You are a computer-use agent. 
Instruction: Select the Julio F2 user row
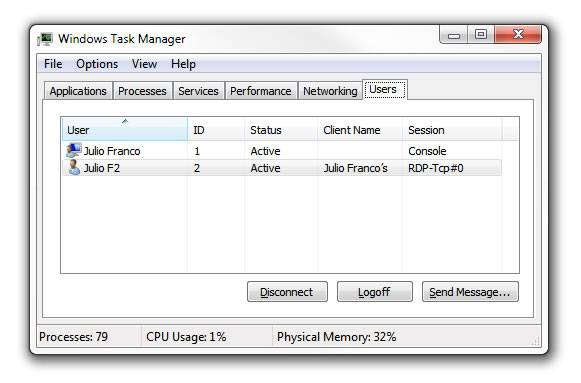pyautogui.click(x=282, y=168)
